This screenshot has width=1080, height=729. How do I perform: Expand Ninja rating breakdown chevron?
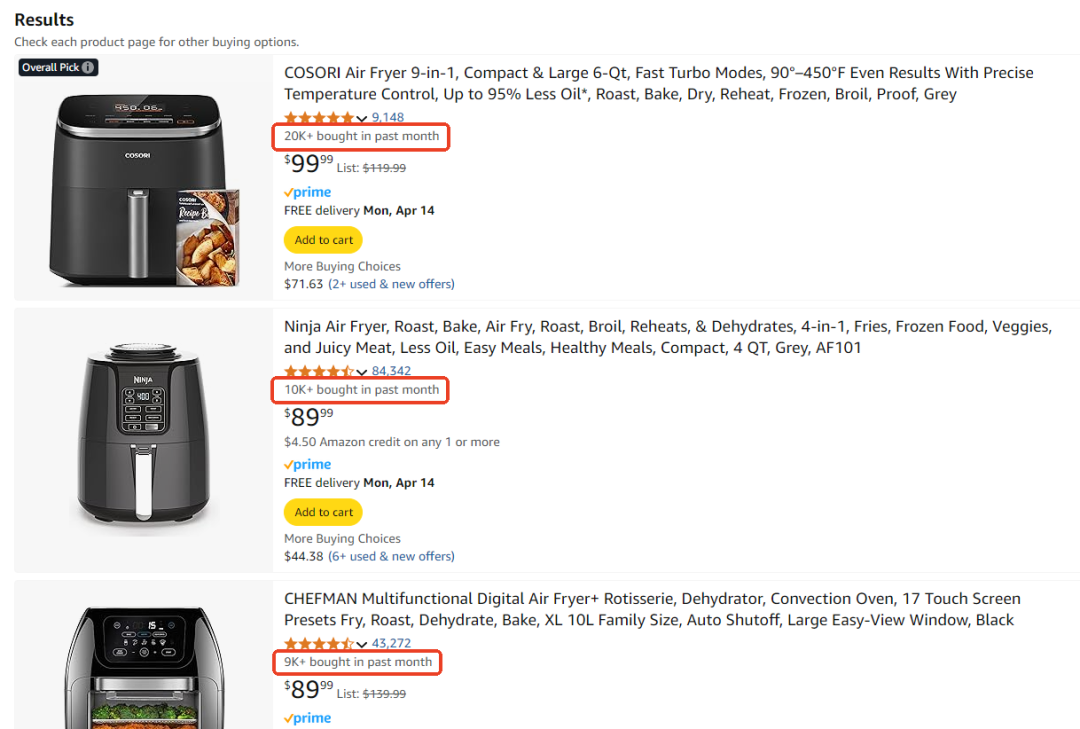click(362, 373)
